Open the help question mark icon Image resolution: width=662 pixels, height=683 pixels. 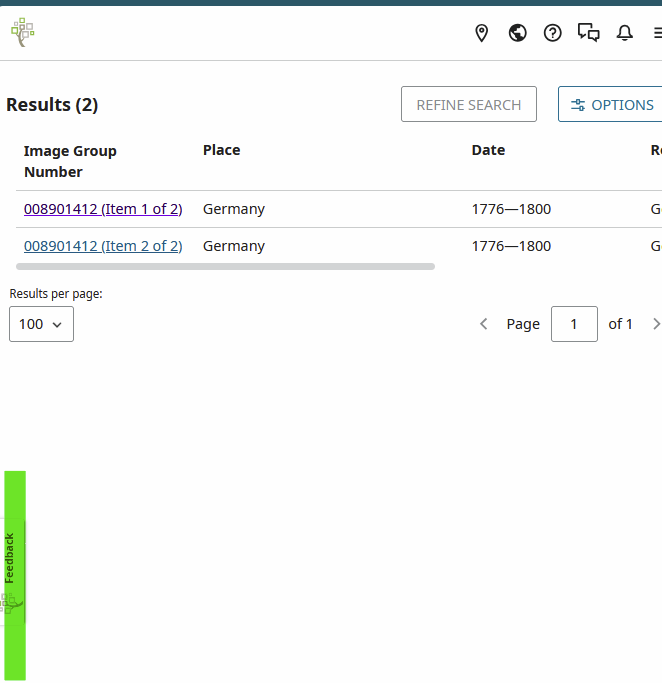pos(553,33)
